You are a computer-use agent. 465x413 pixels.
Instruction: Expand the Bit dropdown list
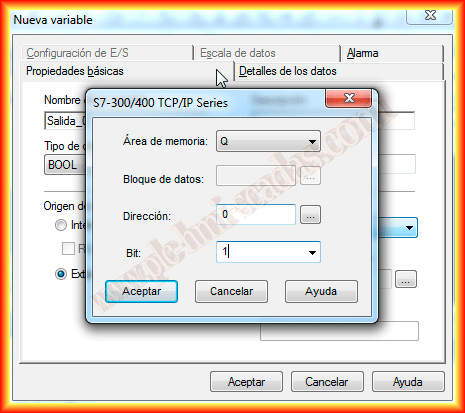pos(312,252)
